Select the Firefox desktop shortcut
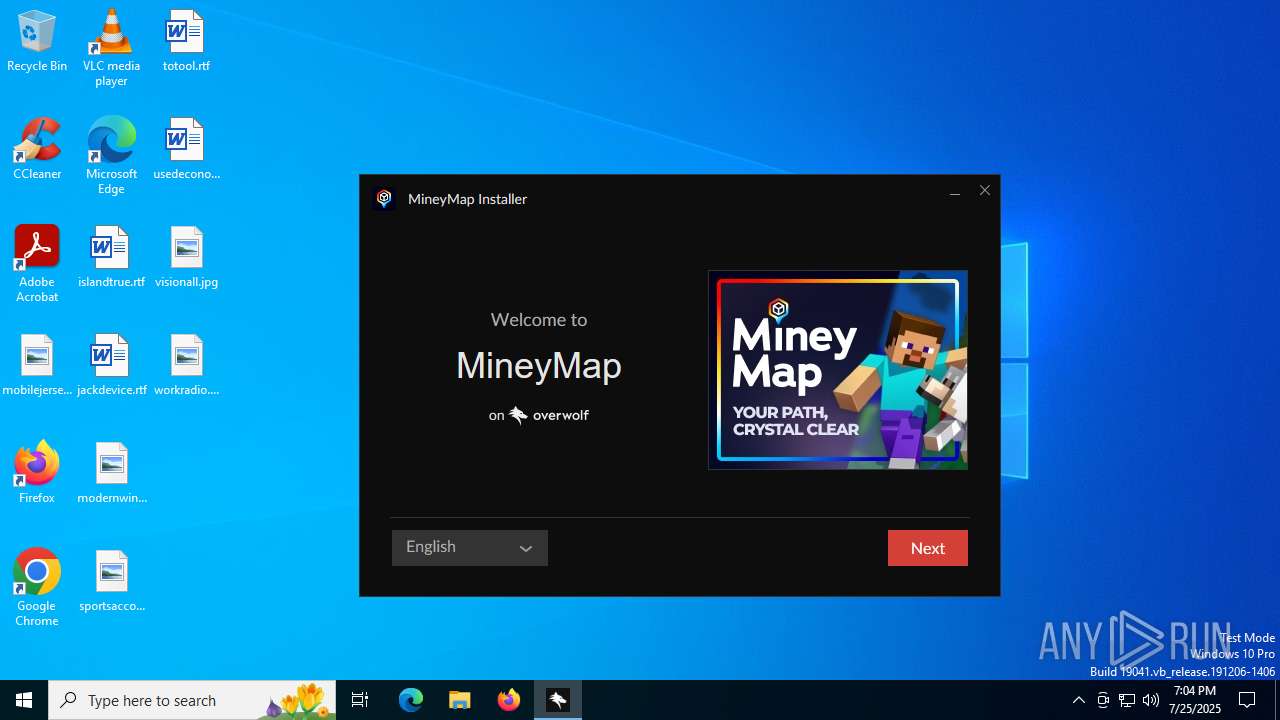Image resolution: width=1280 pixels, height=720 pixels. click(37, 473)
